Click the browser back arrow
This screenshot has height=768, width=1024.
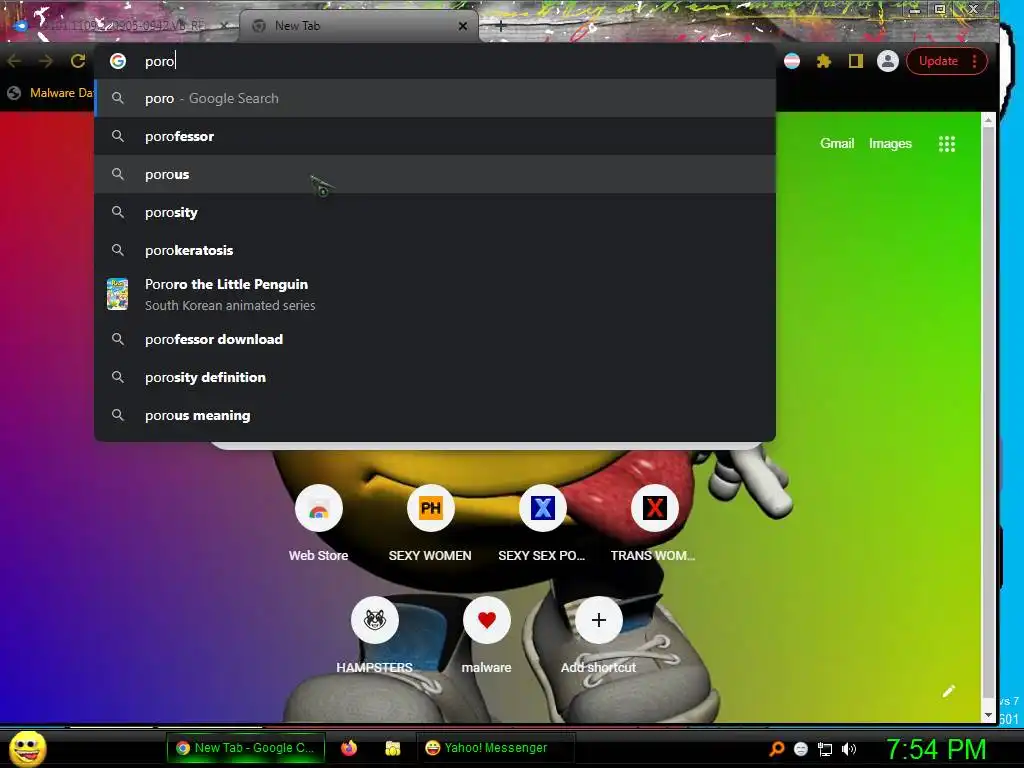pyautogui.click(x=14, y=61)
